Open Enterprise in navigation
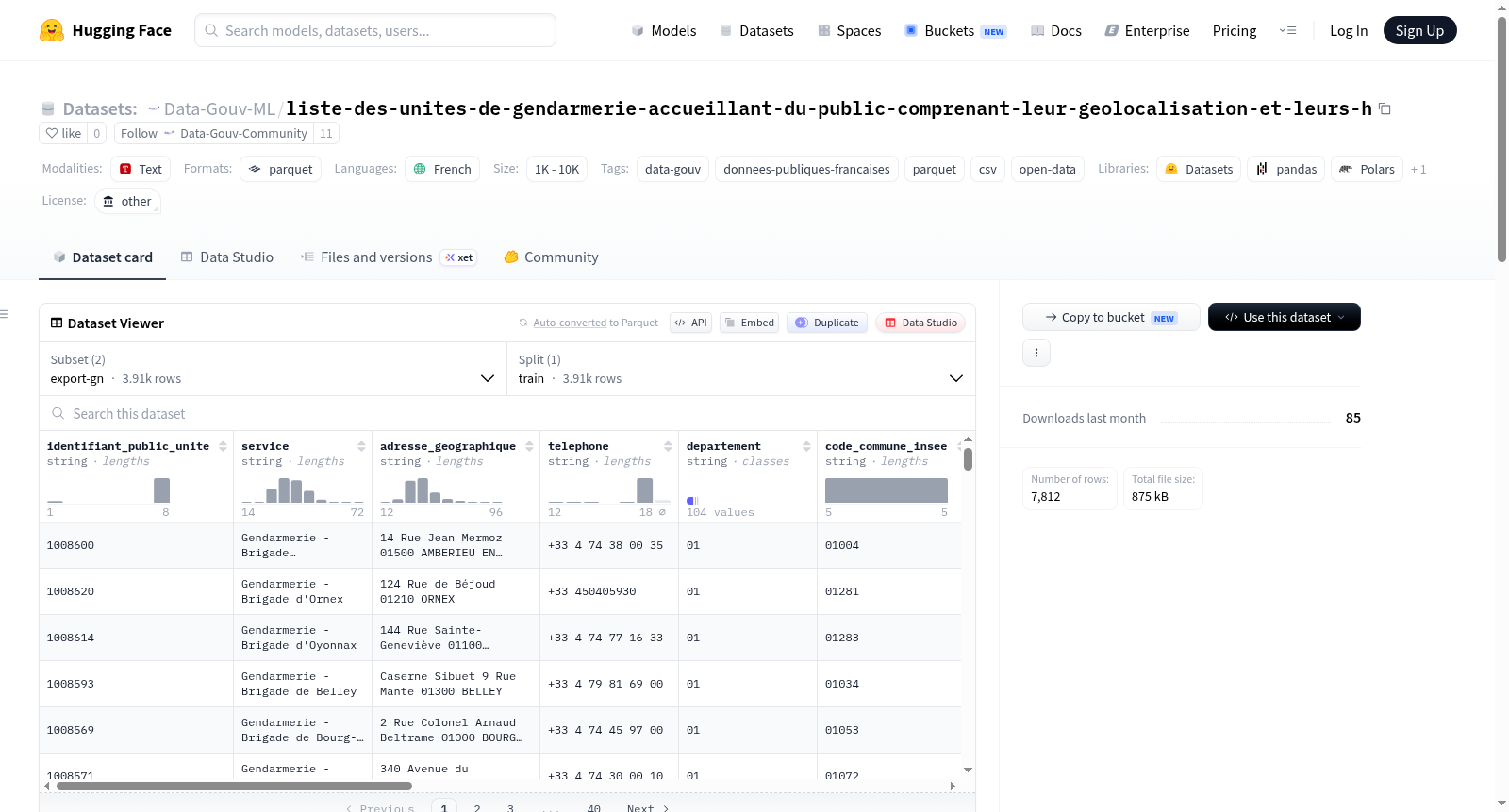The width and height of the screenshot is (1509, 812). [x=1147, y=31]
